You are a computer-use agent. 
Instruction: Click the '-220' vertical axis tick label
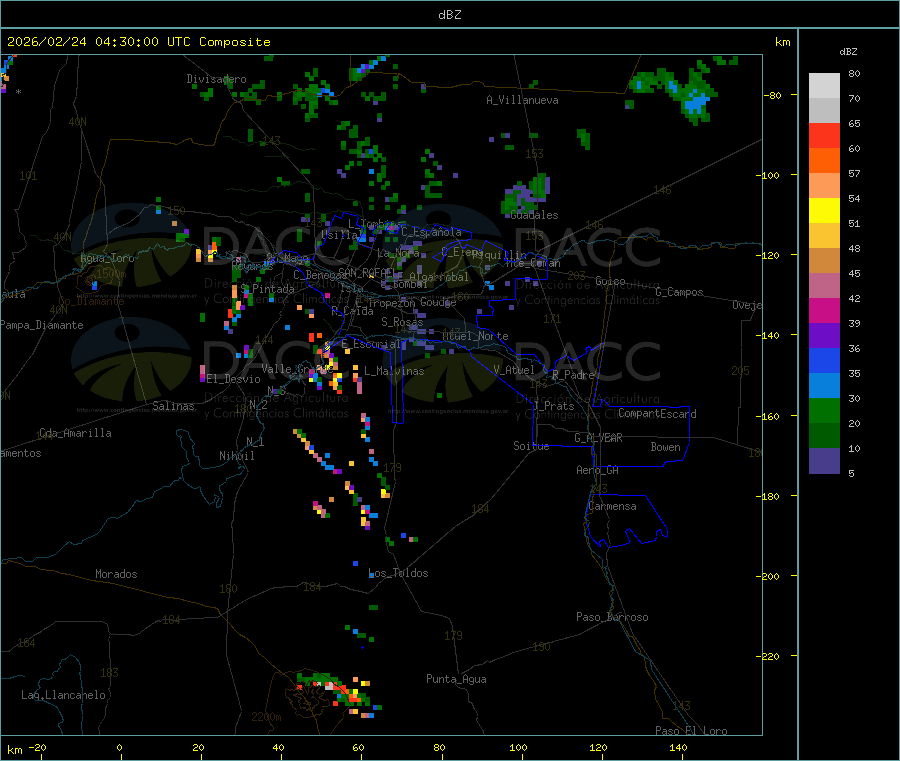tap(768, 657)
